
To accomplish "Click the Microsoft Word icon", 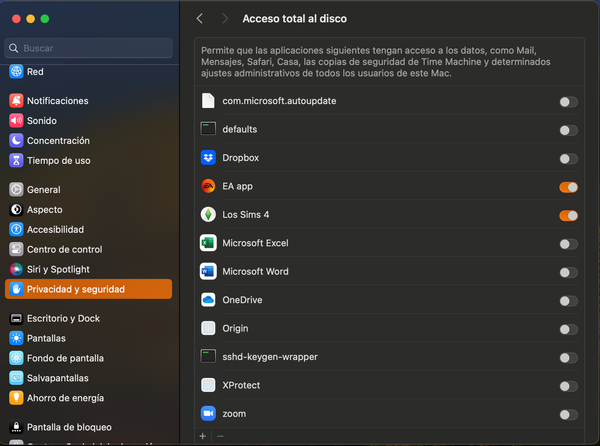I will pyautogui.click(x=208, y=272).
